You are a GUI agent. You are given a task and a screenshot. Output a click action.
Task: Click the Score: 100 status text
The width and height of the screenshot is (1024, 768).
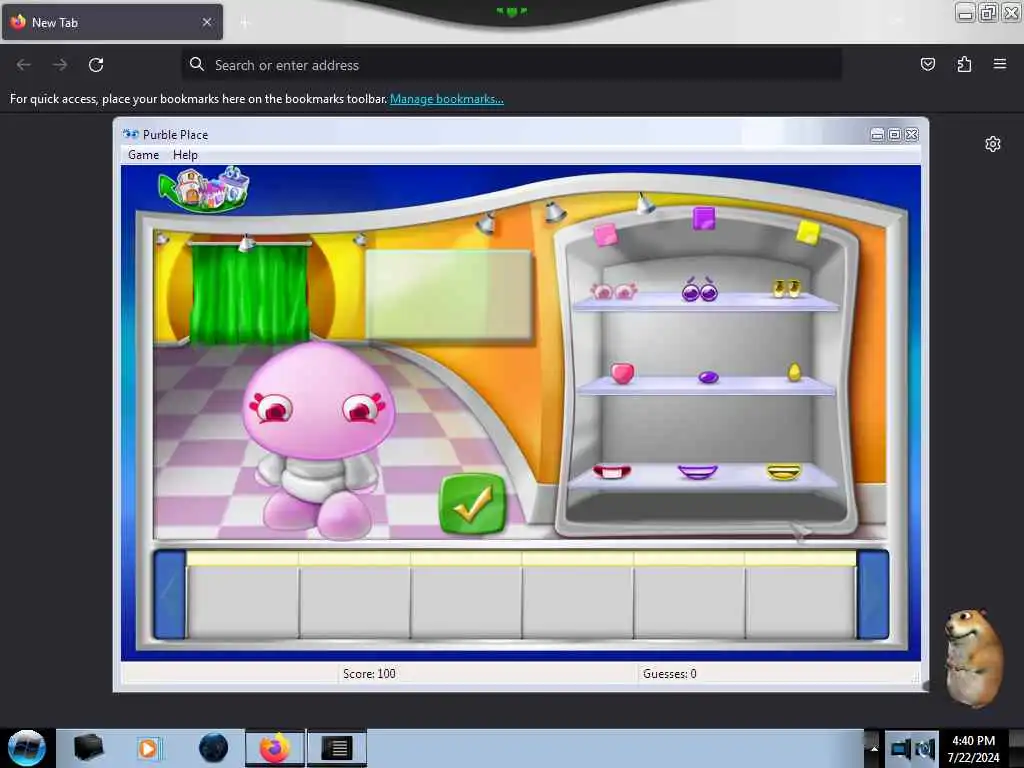pos(369,673)
